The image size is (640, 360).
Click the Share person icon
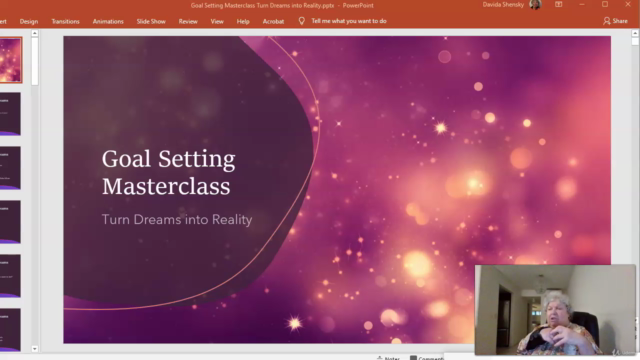[607, 21]
